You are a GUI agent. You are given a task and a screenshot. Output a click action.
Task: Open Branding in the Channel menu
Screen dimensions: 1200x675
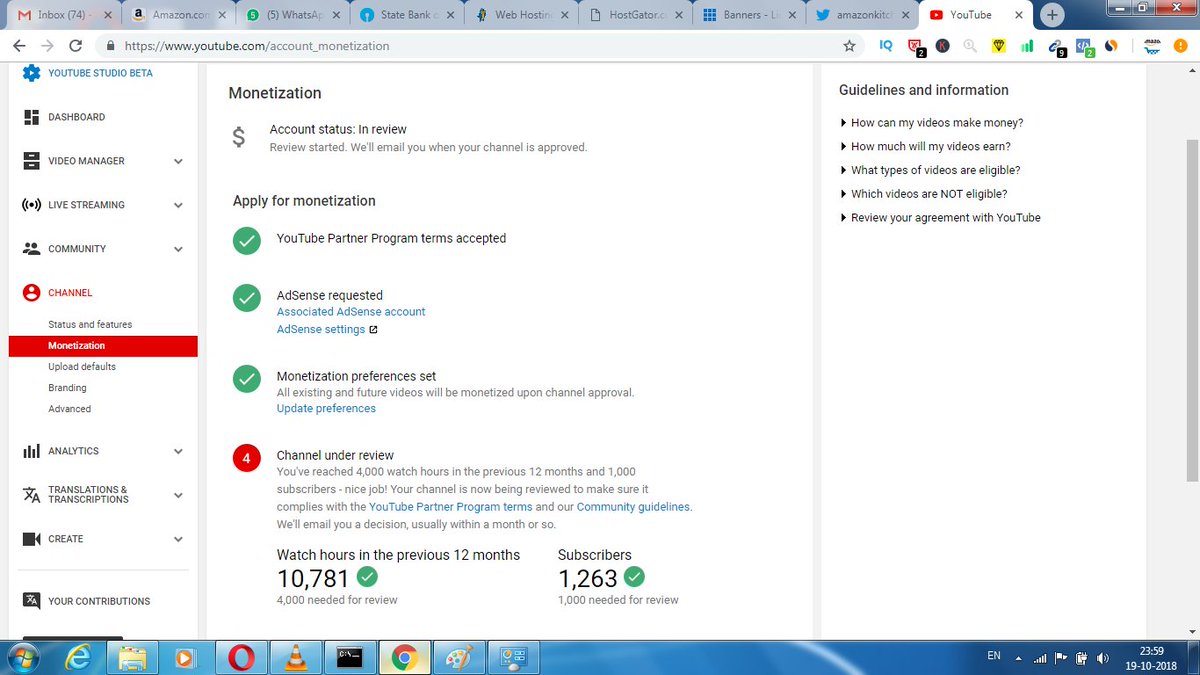[x=67, y=388]
